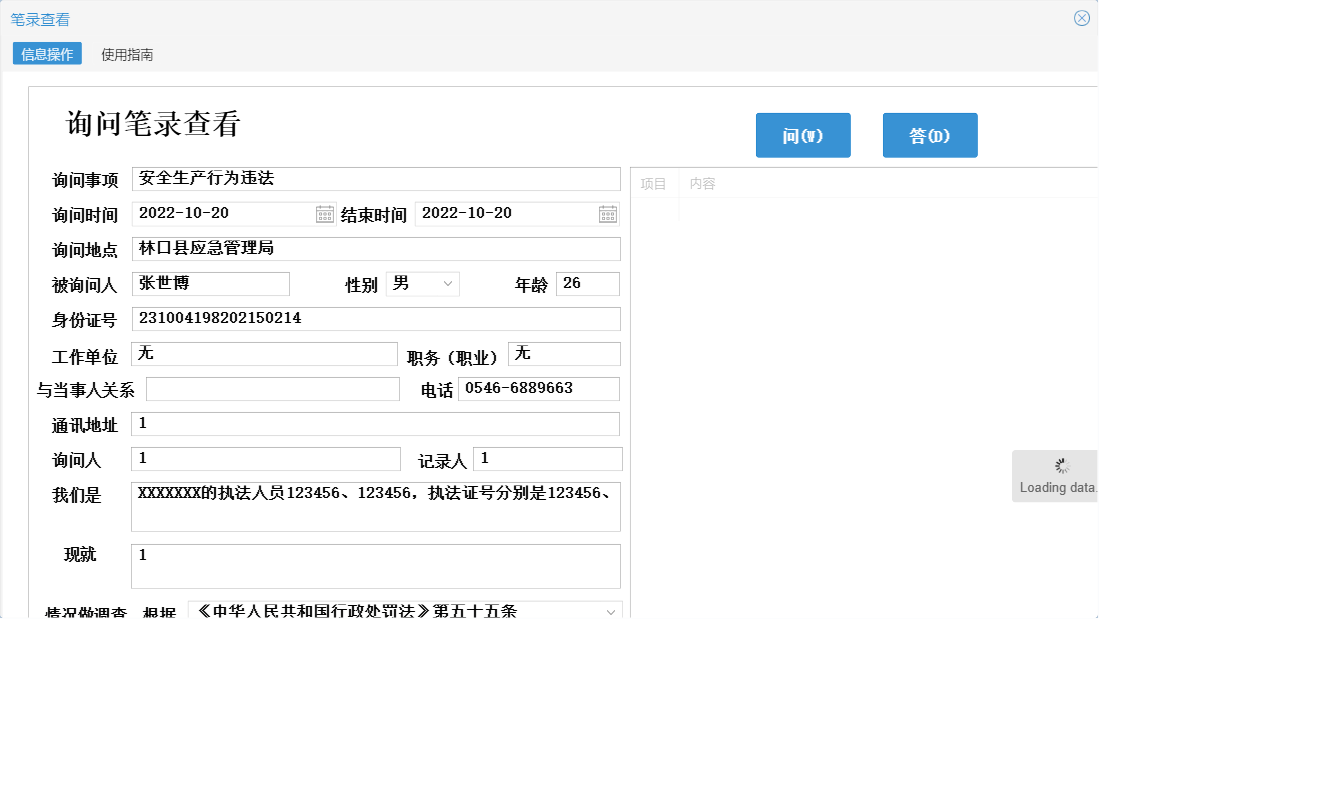Screen dimensions: 1330x787
Task: Open the calendar icon for 结束时间
Action: 608,213
